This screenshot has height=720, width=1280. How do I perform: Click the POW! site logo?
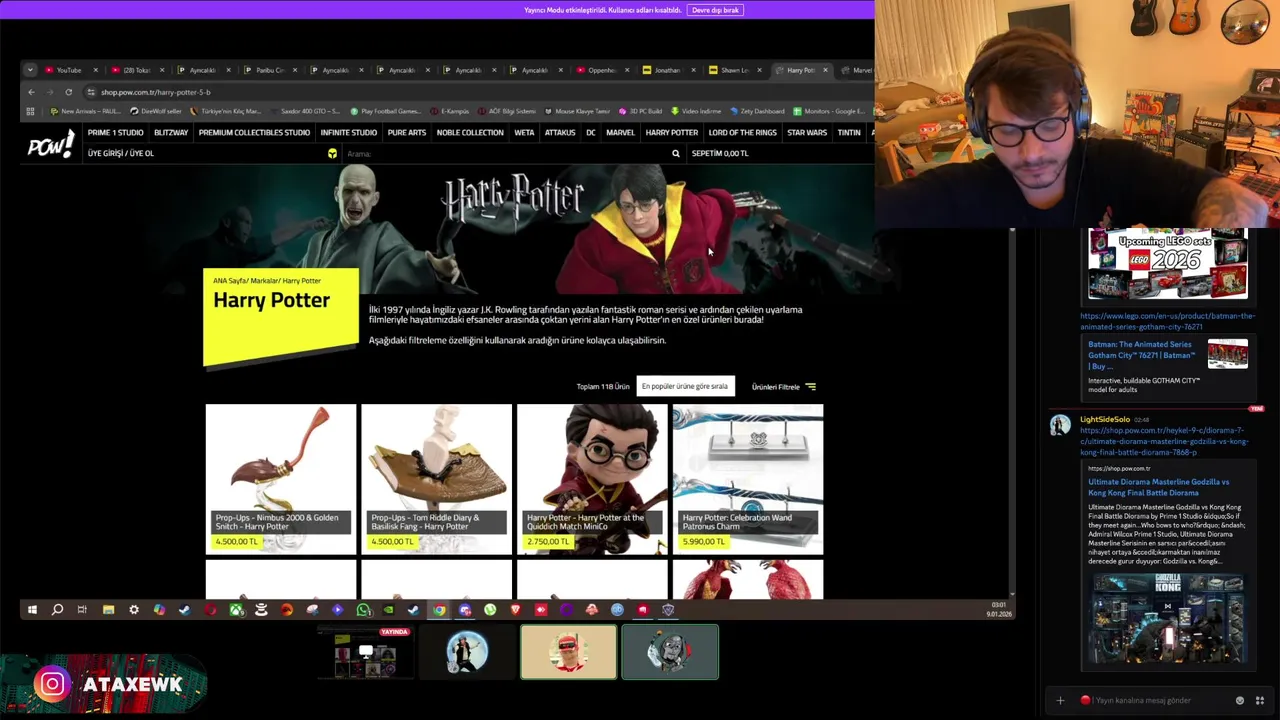point(51,146)
